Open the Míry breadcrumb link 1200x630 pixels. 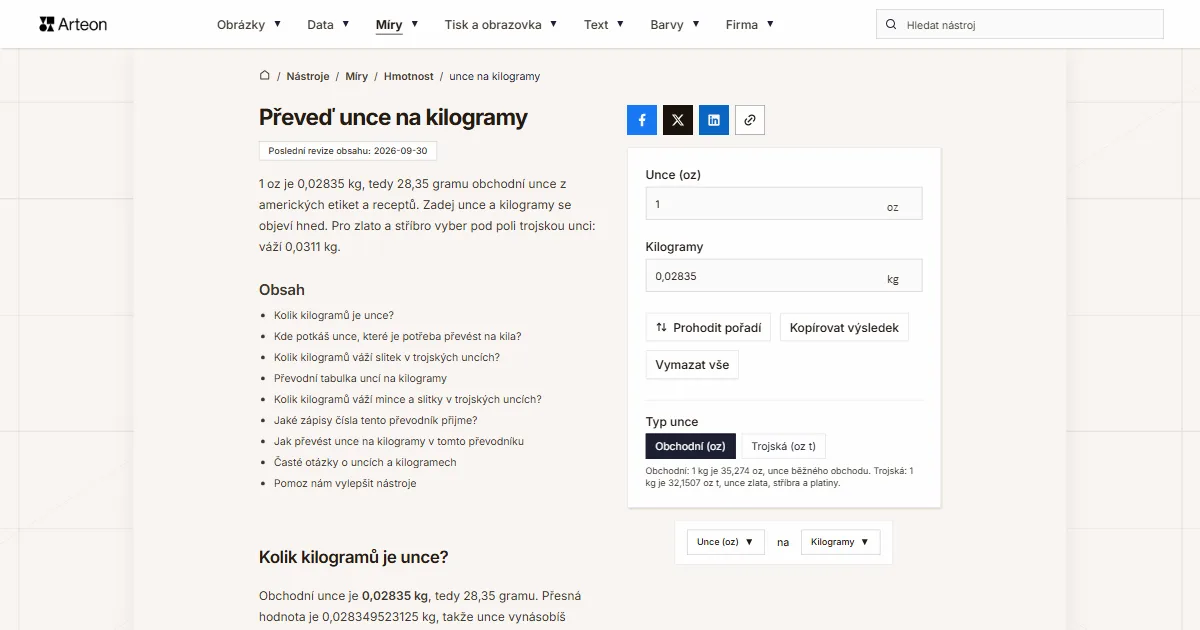[x=357, y=76]
